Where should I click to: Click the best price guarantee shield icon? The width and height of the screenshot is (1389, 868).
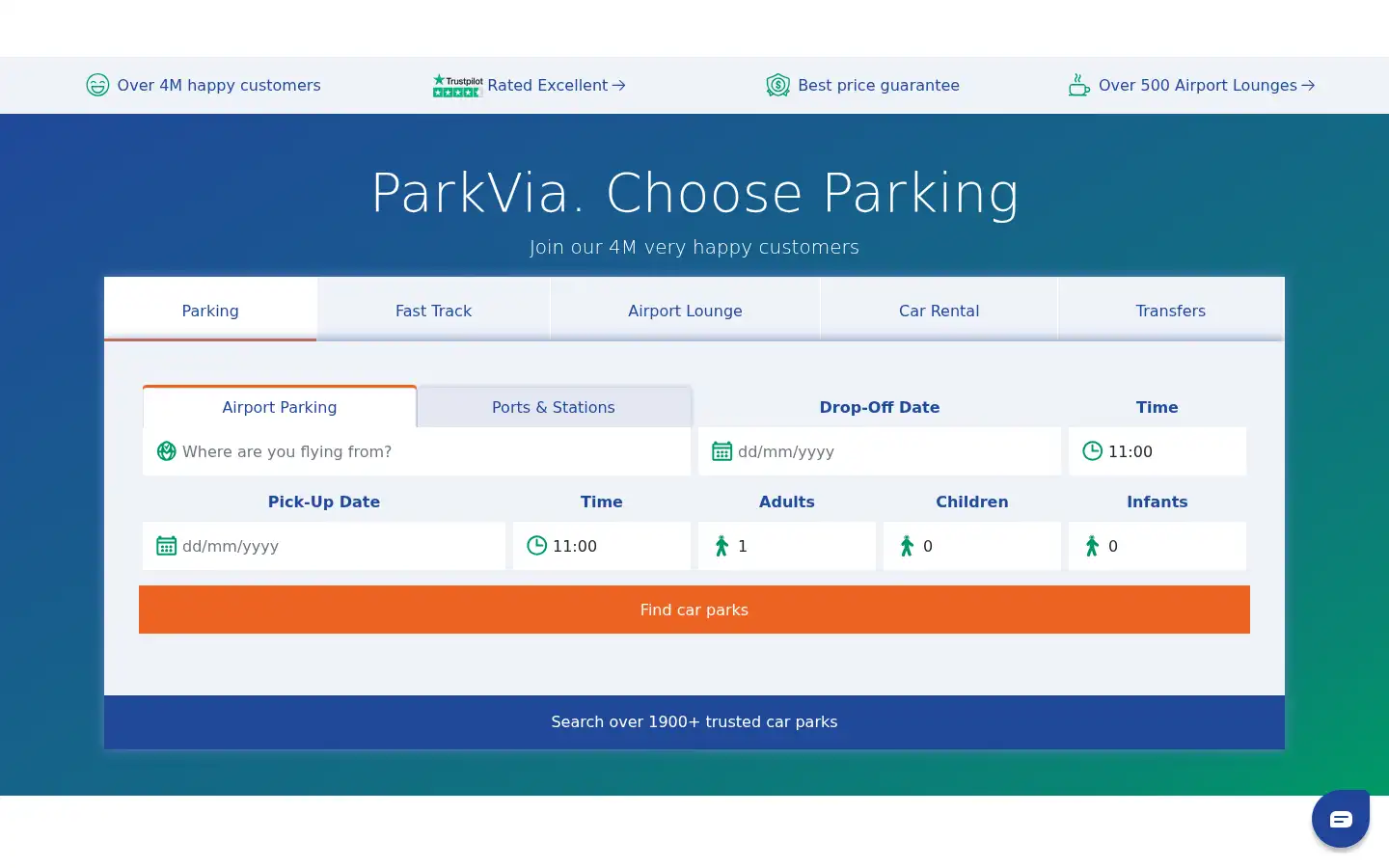pos(777,85)
